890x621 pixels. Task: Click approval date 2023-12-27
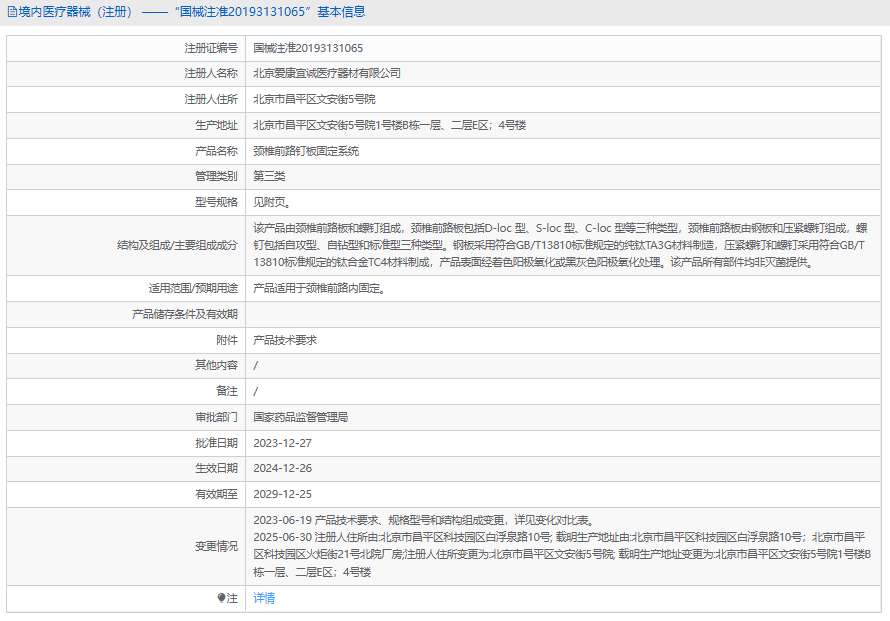tap(282, 443)
